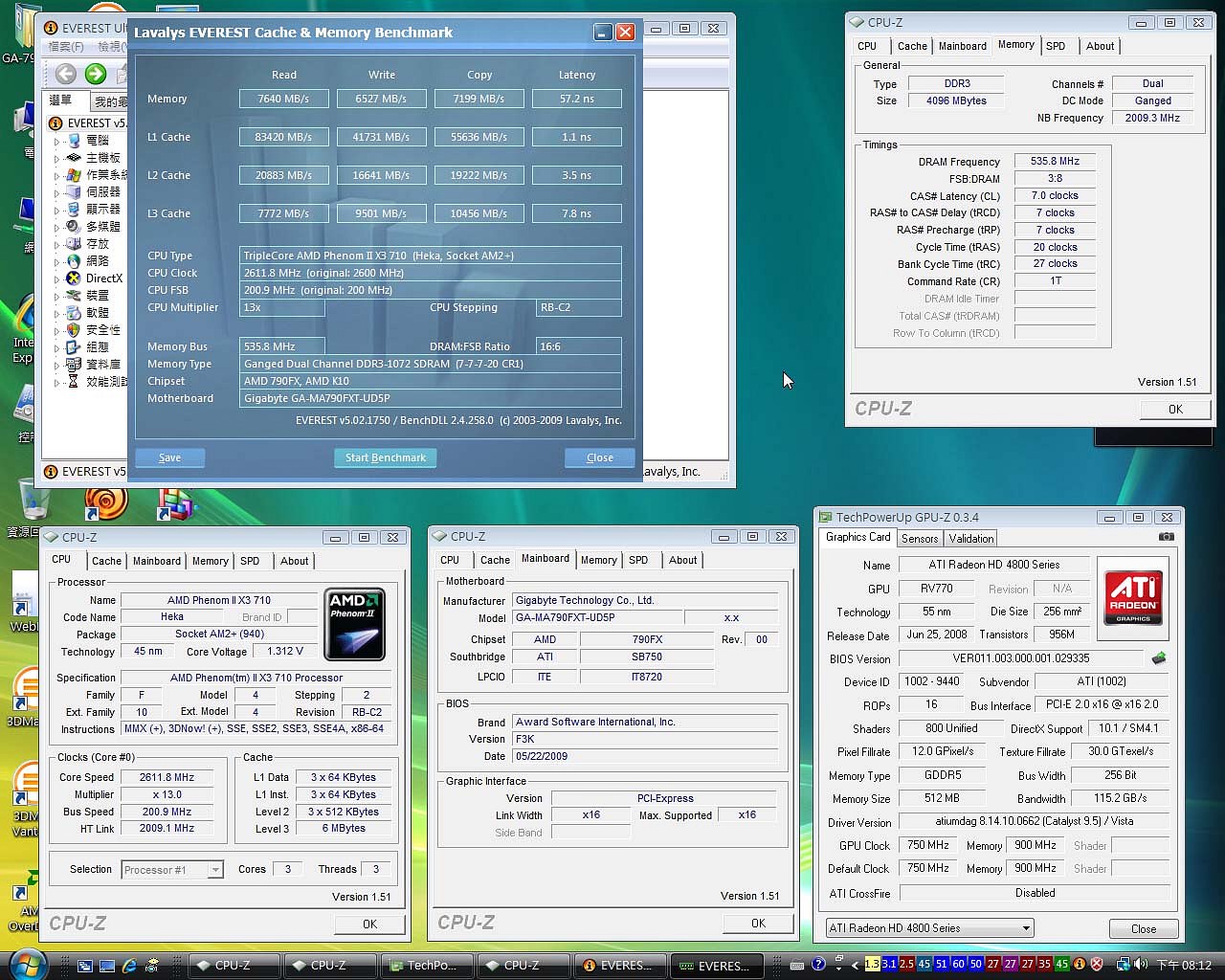Click the Close button in GPU-Z
Screen dimensions: 1225x980
(1144, 929)
